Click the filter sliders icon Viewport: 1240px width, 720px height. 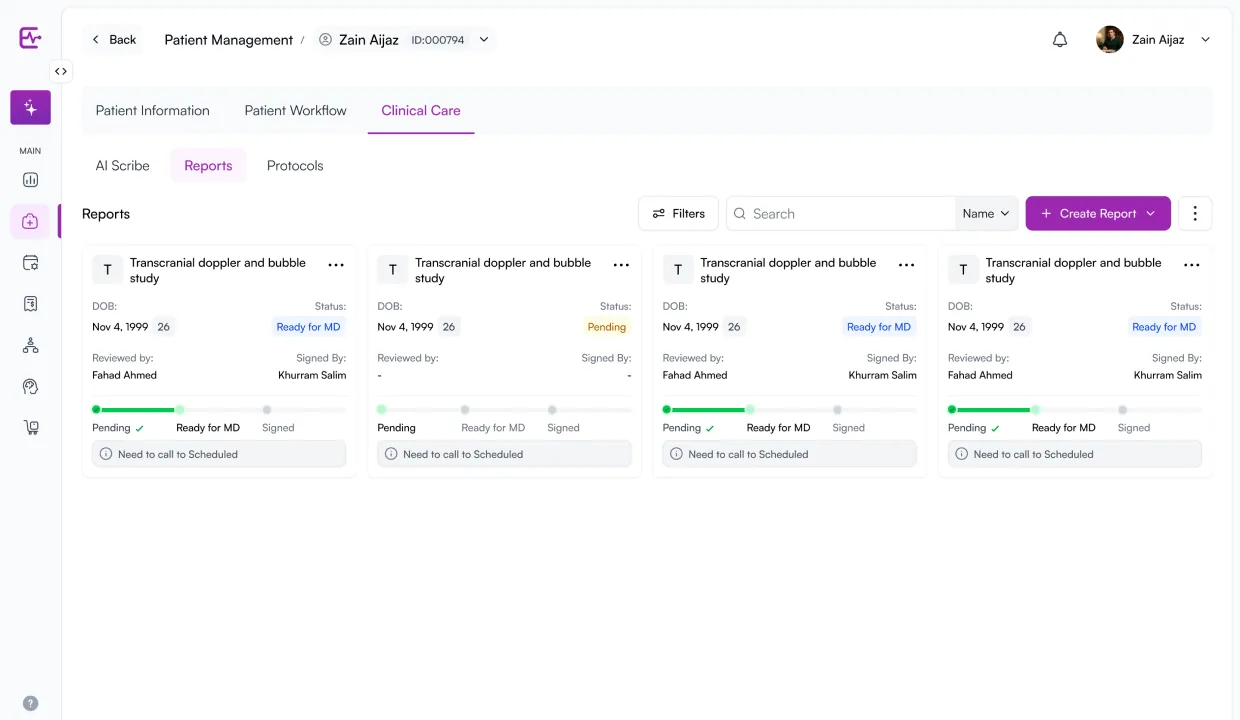pyautogui.click(x=659, y=213)
